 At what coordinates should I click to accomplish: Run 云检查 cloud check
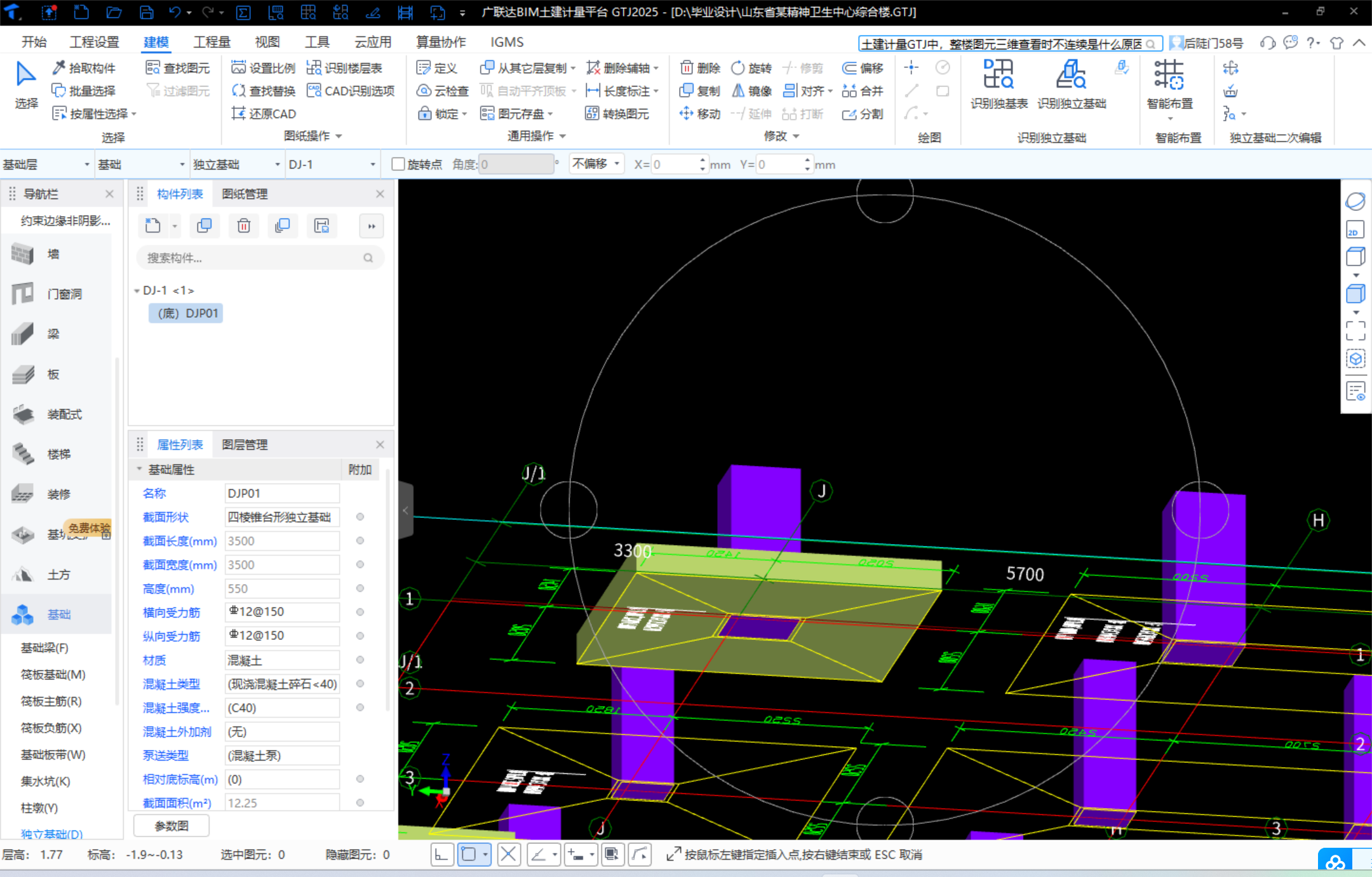click(x=443, y=91)
